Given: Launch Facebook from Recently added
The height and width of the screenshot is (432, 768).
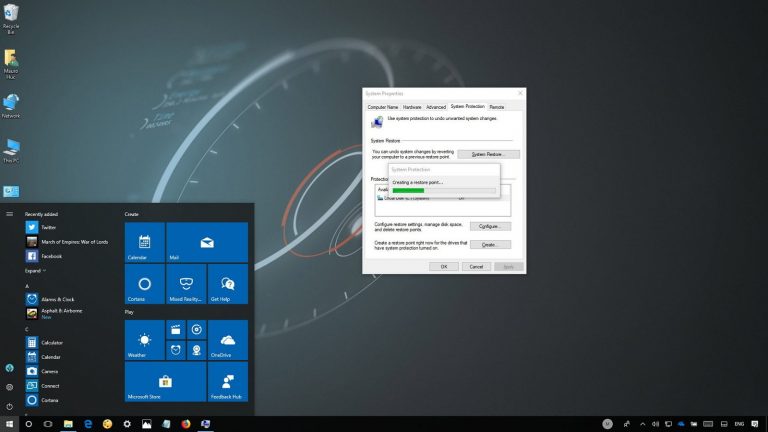Looking at the screenshot, I should [x=44, y=256].
